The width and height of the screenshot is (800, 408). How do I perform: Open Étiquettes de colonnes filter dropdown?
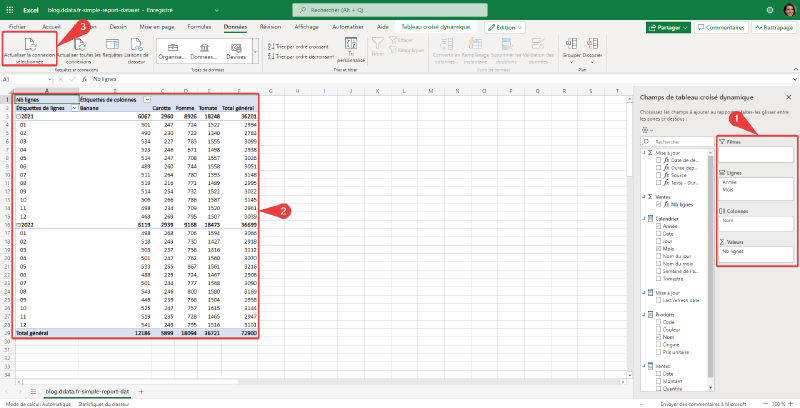[147, 99]
